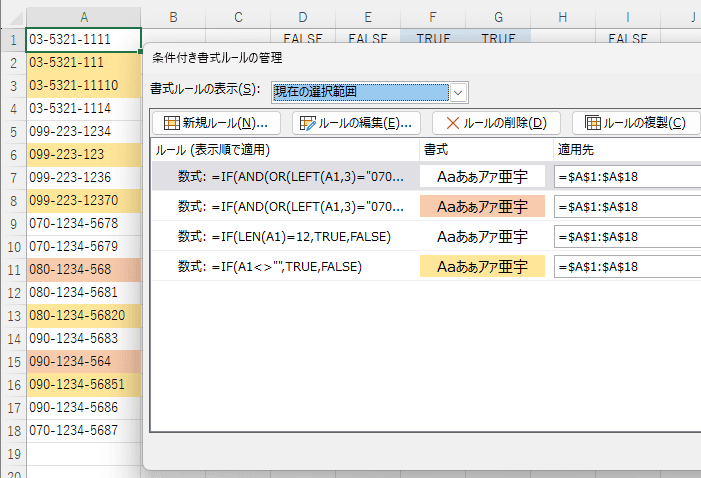Click the yellow format preview swatch

[x=483, y=266]
